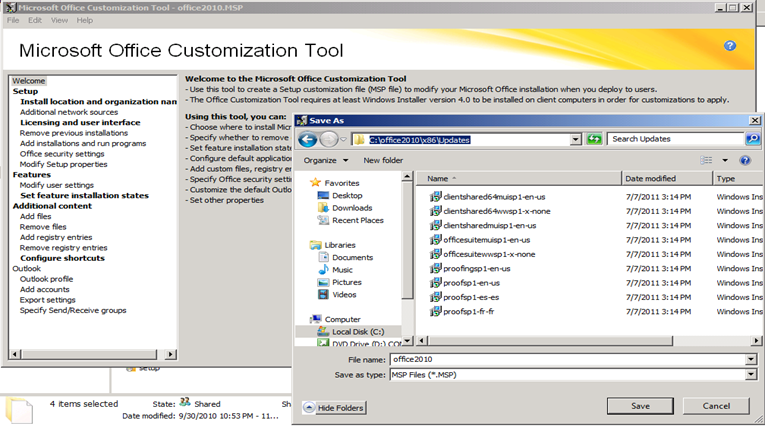Open the File menu
The image size is (765, 427).
tap(13, 20)
